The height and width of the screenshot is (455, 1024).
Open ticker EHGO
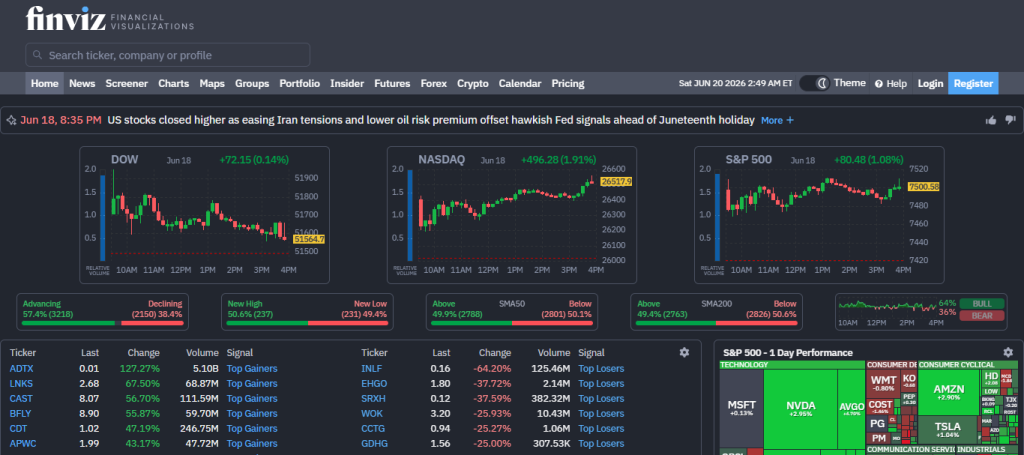pos(374,384)
